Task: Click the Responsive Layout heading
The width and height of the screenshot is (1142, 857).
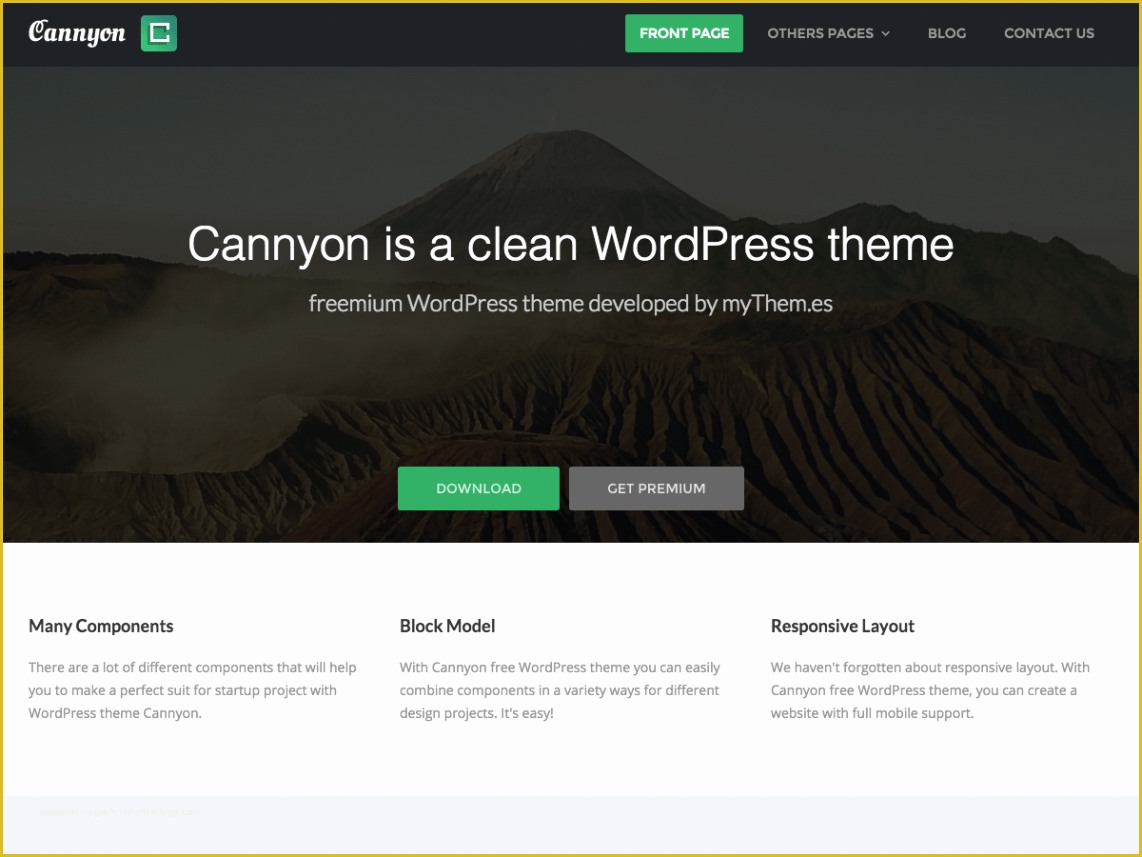Action: tap(842, 626)
